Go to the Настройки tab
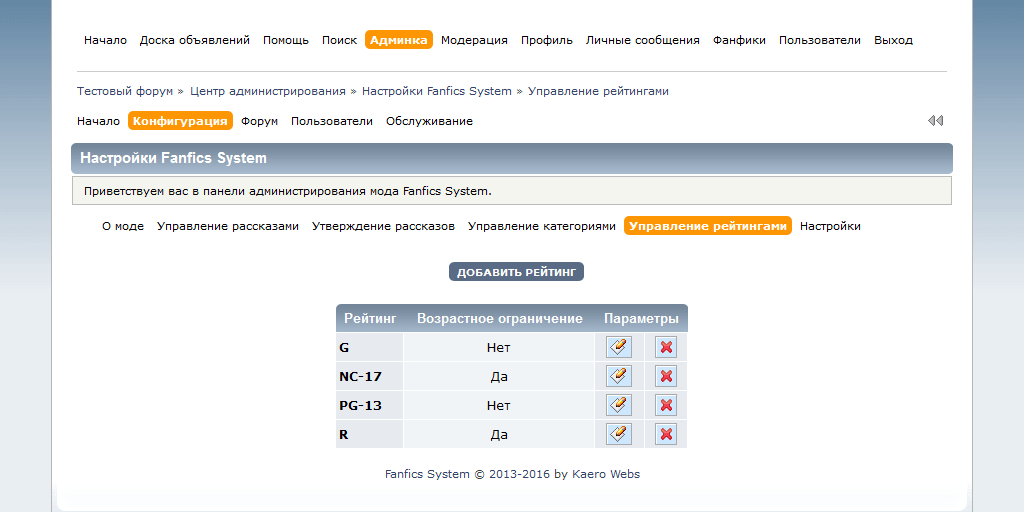 pos(830,226)
